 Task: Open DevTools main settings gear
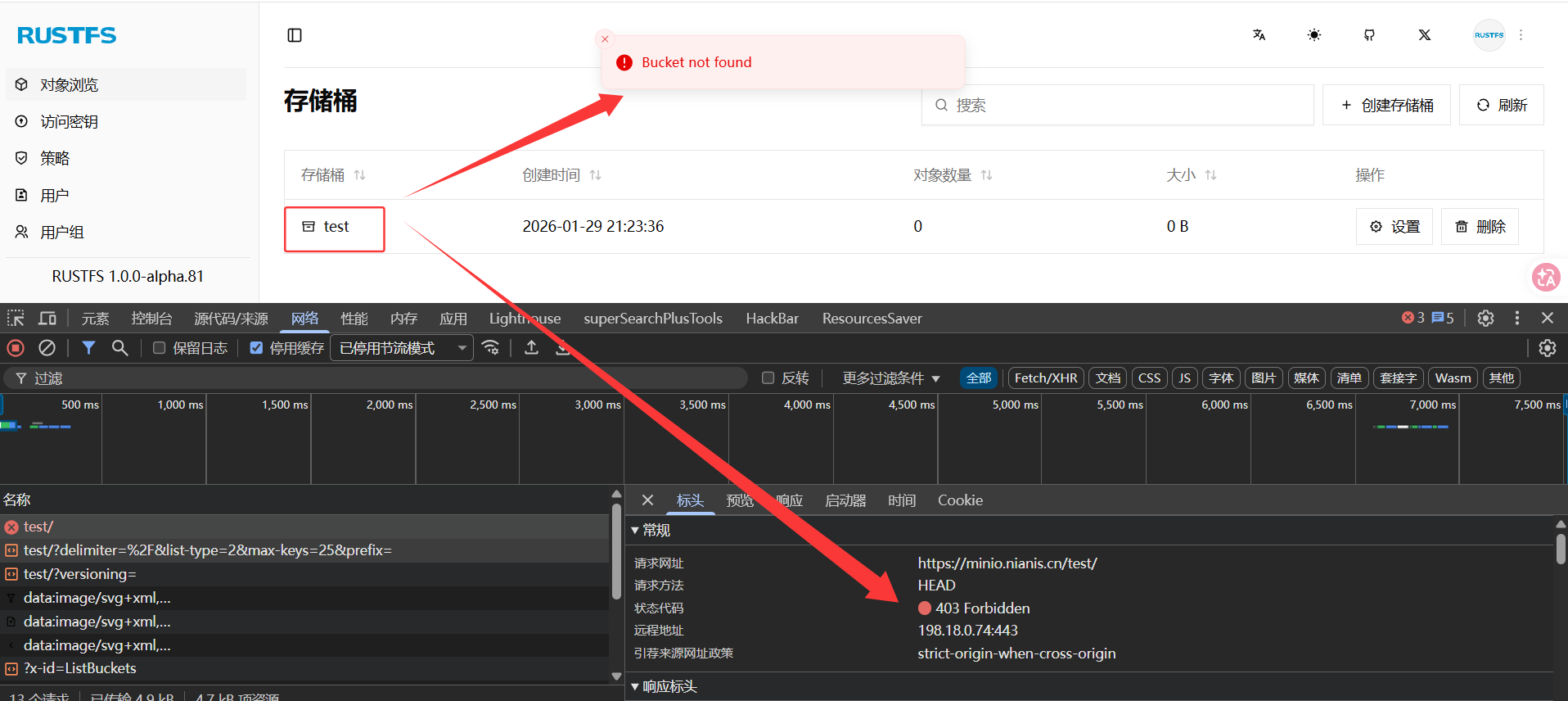[x=1485, y=318]
